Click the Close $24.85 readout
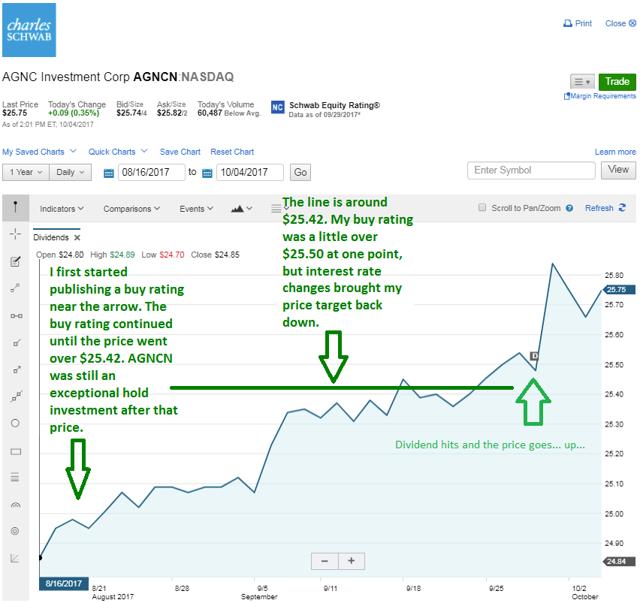Viewport: 640px width, 603px height. [215, 255]
